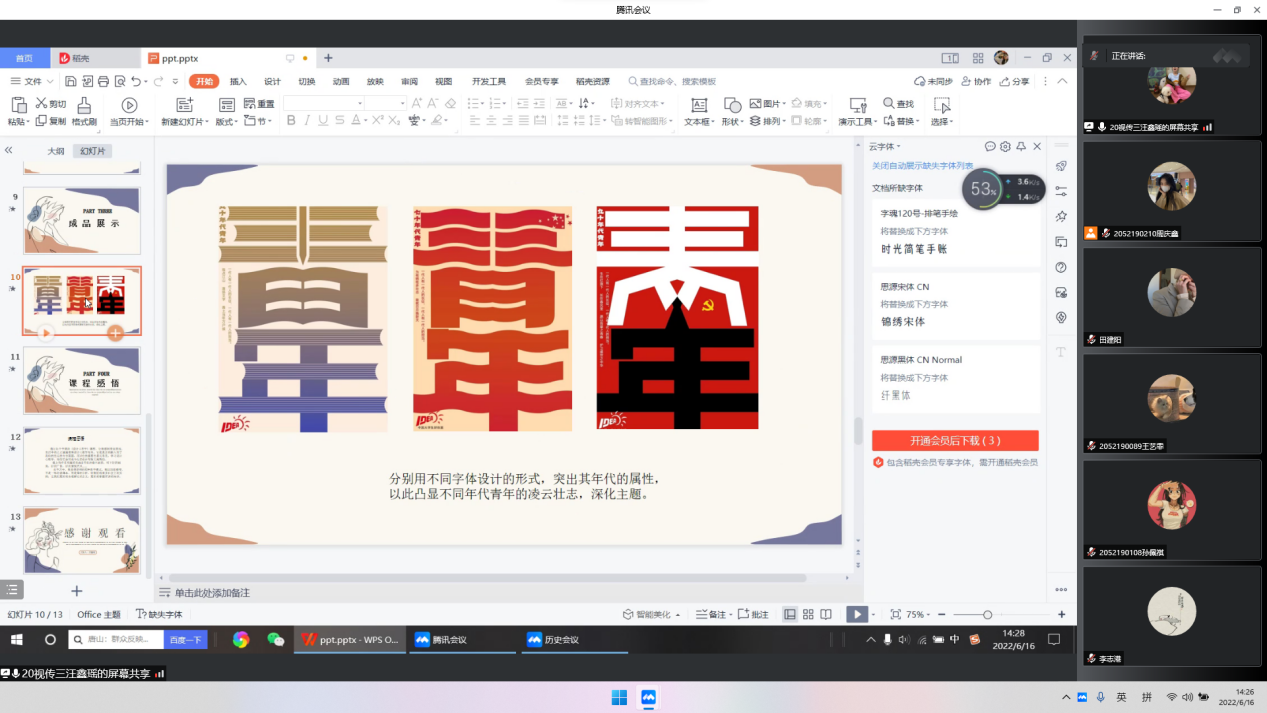1267x713 pixels.
Task: Switch to the 首页 home tab
Action: tap(24, 58)
